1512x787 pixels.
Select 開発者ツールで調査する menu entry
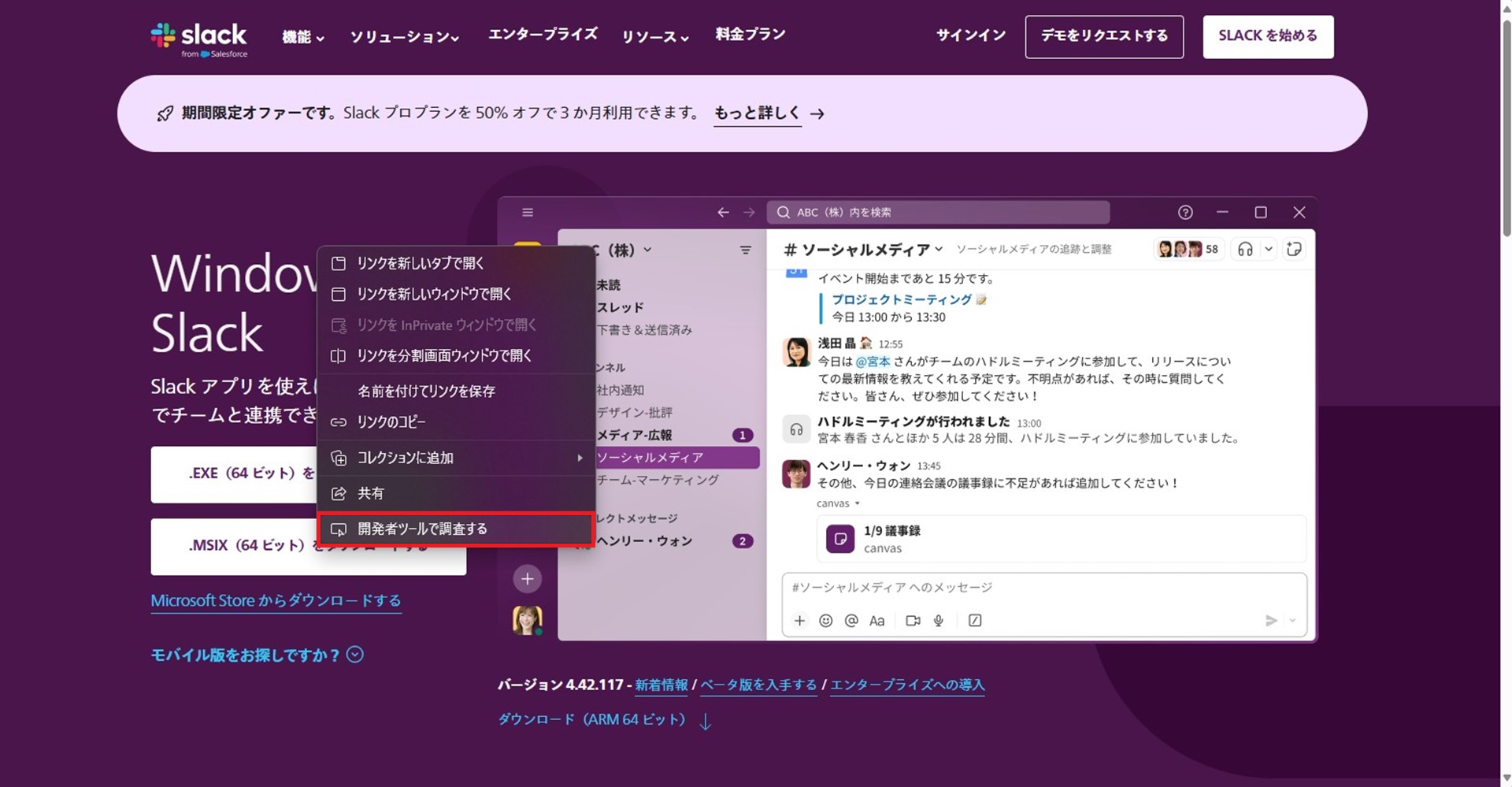pos(456,529)
